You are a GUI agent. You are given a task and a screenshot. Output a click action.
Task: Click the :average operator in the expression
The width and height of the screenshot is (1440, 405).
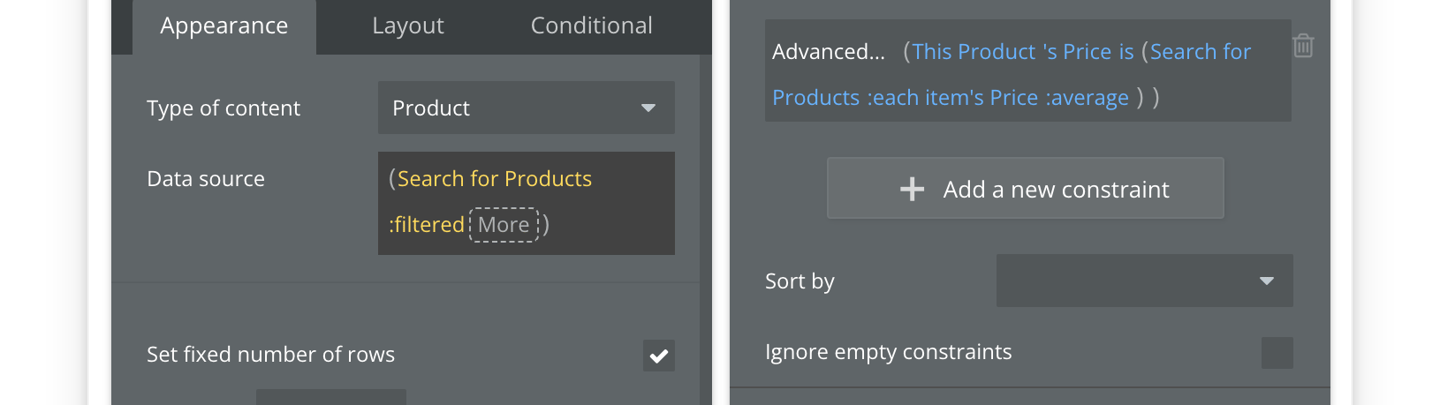1087,98
